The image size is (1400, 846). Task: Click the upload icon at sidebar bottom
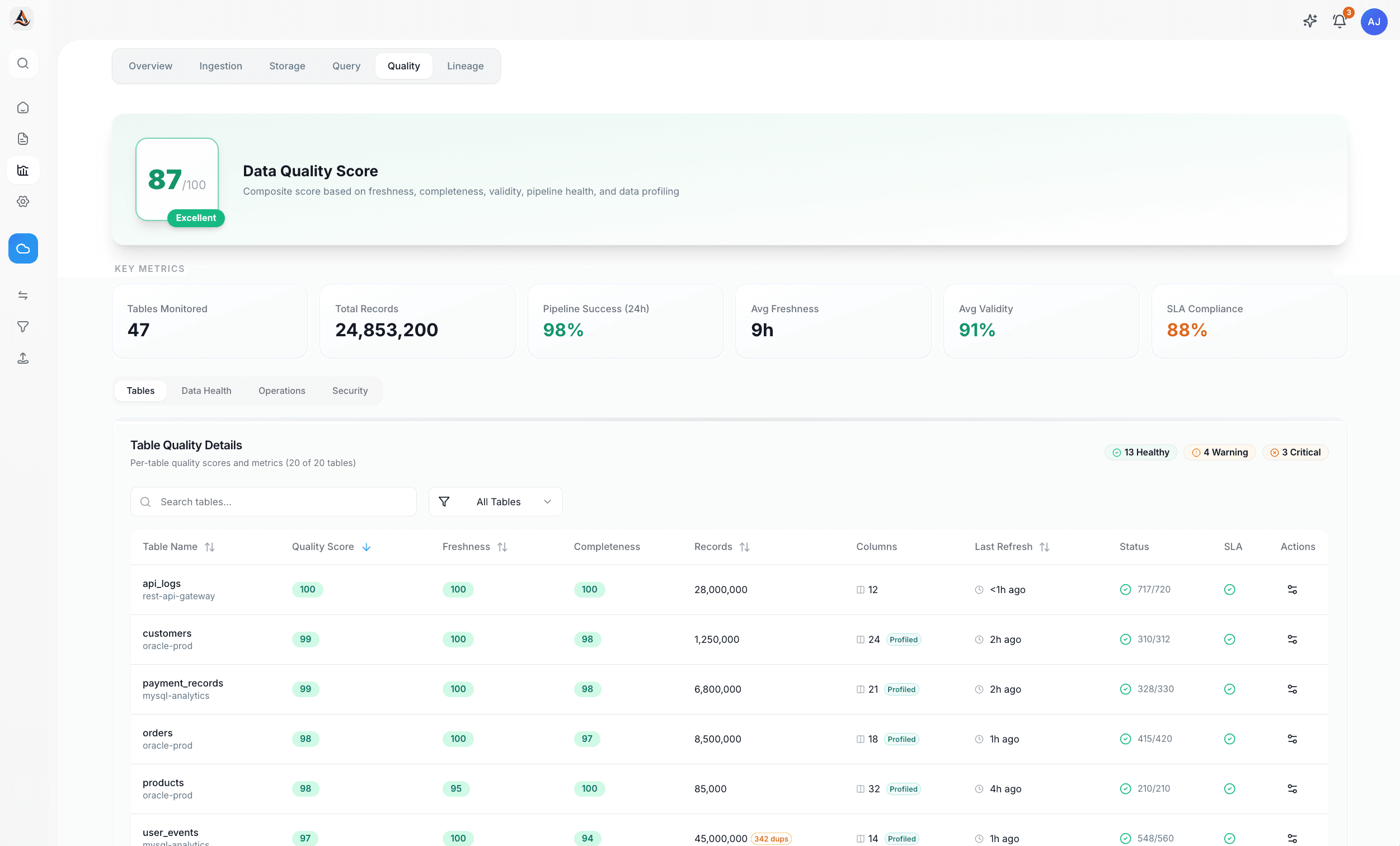pyautogui.click(x=23, y=358)
